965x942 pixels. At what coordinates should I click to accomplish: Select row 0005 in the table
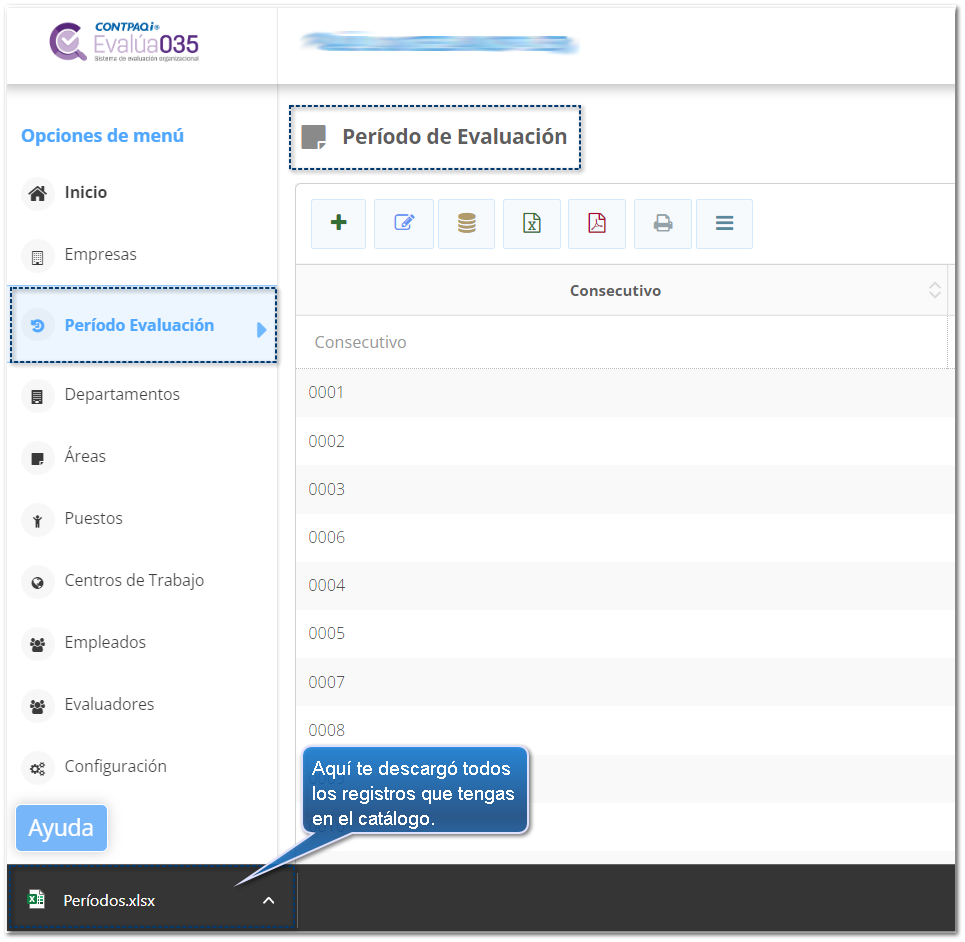point(625,633)
